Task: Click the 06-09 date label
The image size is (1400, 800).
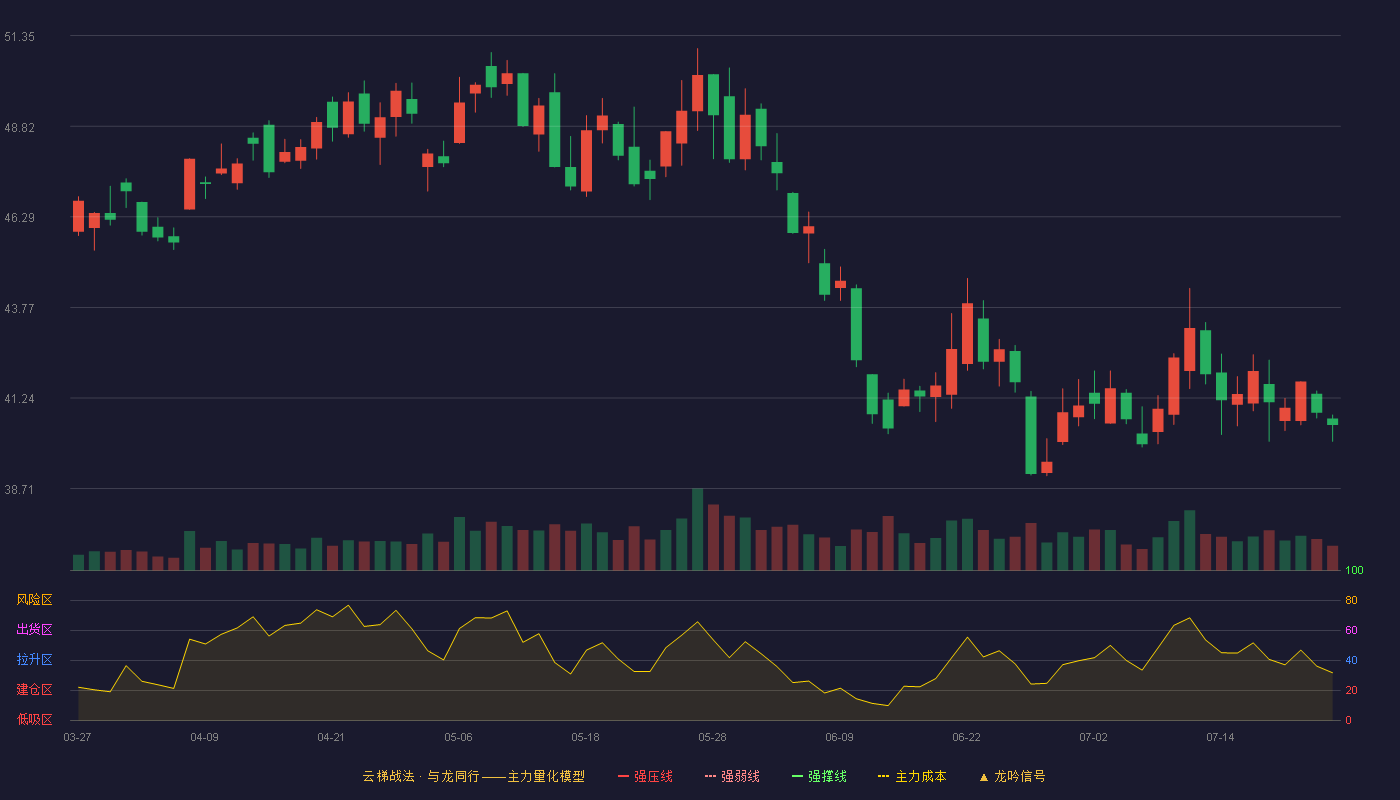Action: pos(839,737)
